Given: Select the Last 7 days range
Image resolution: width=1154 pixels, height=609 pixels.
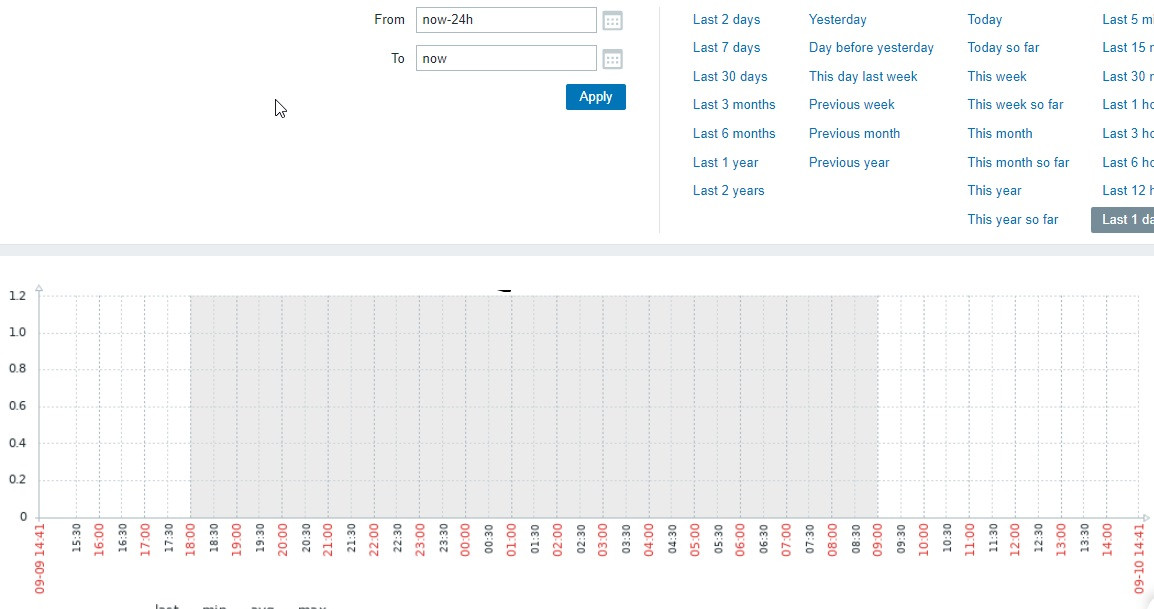Looking at the screenshot, I should tap(726, 47).
